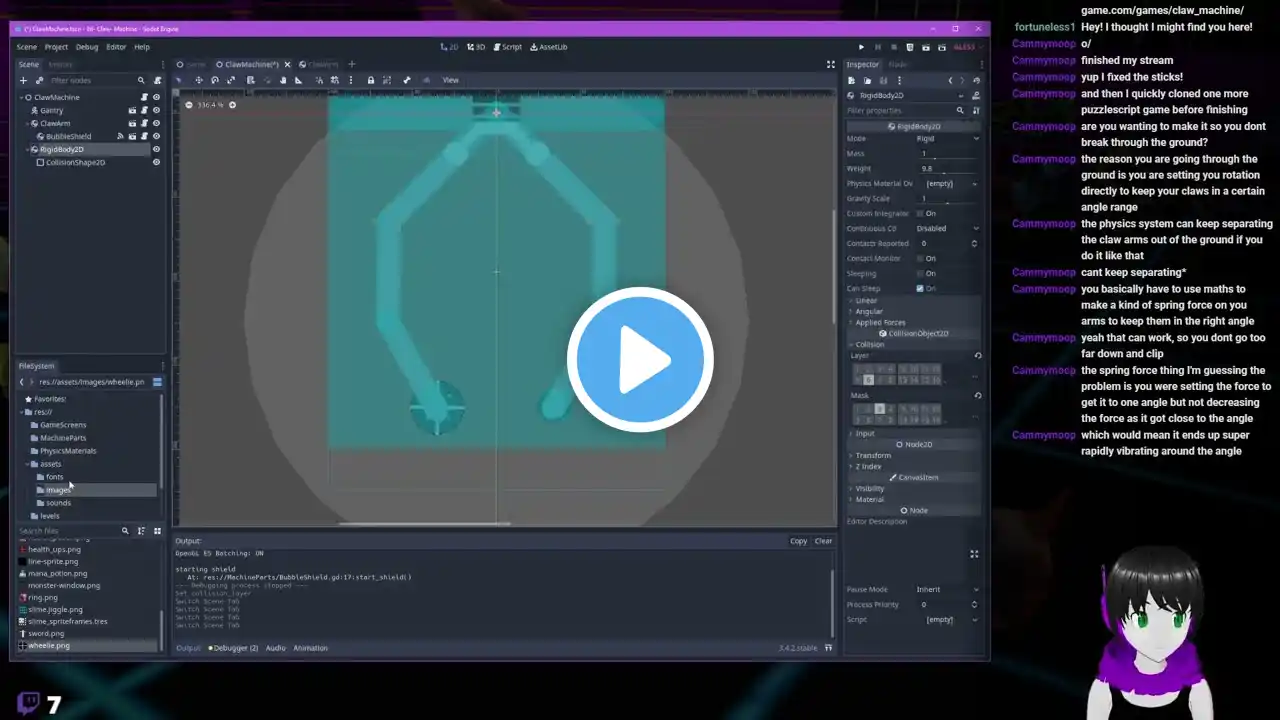Switch to the Script workspace

coord(508,47)
